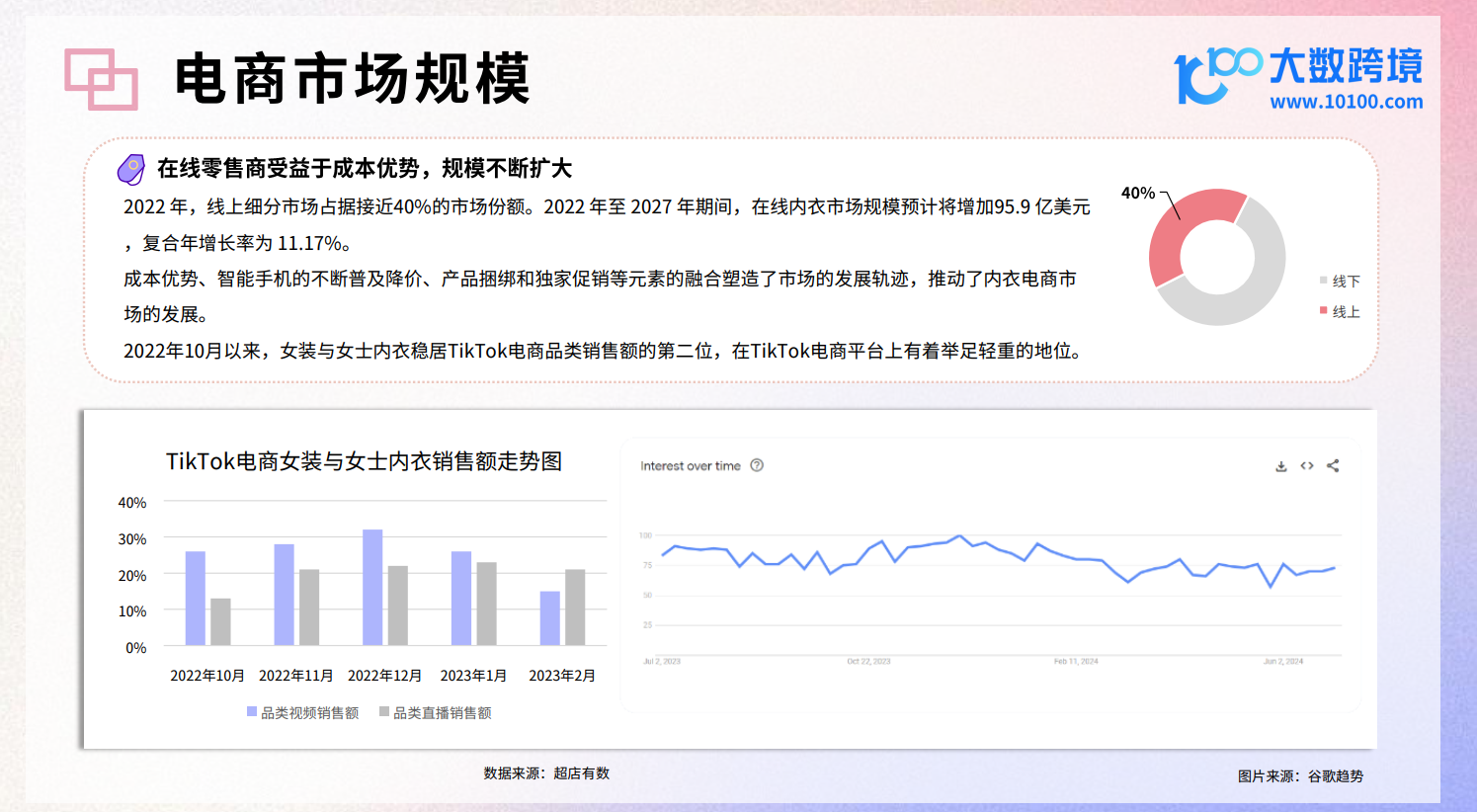Click the Jun 2, 2024 date label
This screenshot has height=812, width=1477.
pyautogui.click(x=1283, y=661)
